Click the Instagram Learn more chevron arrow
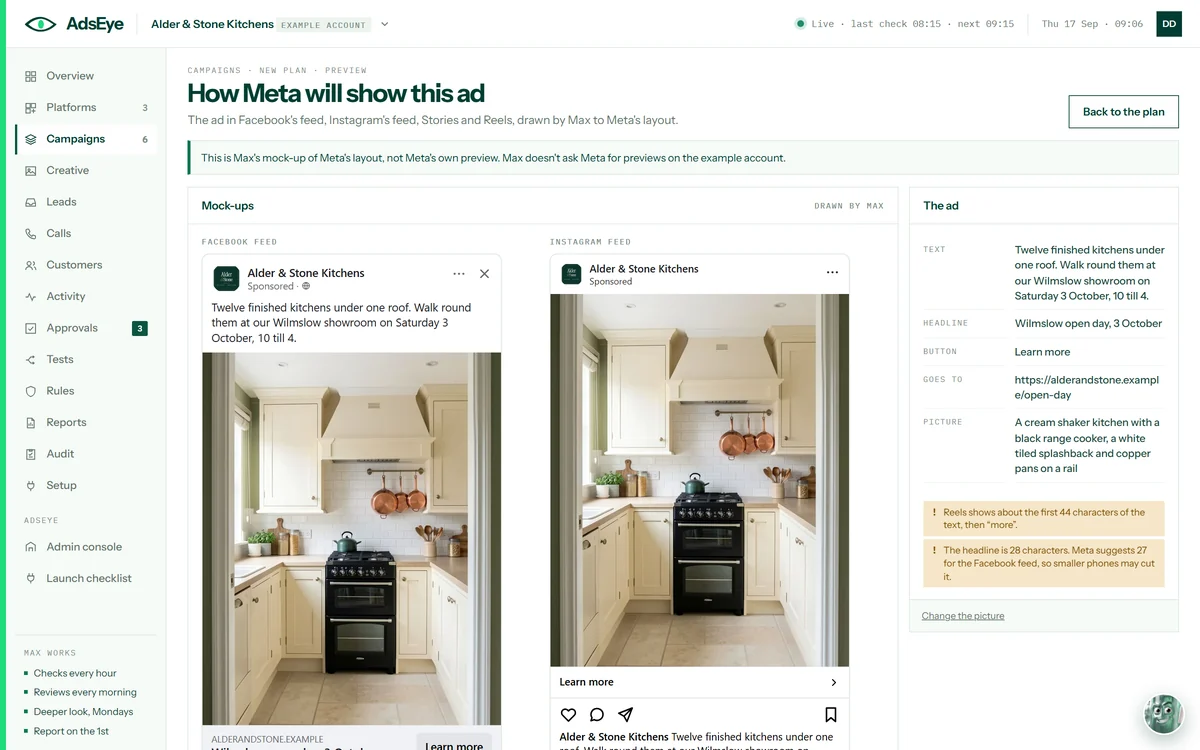Screen dimensions: 1200x750 tap(834, 682)
